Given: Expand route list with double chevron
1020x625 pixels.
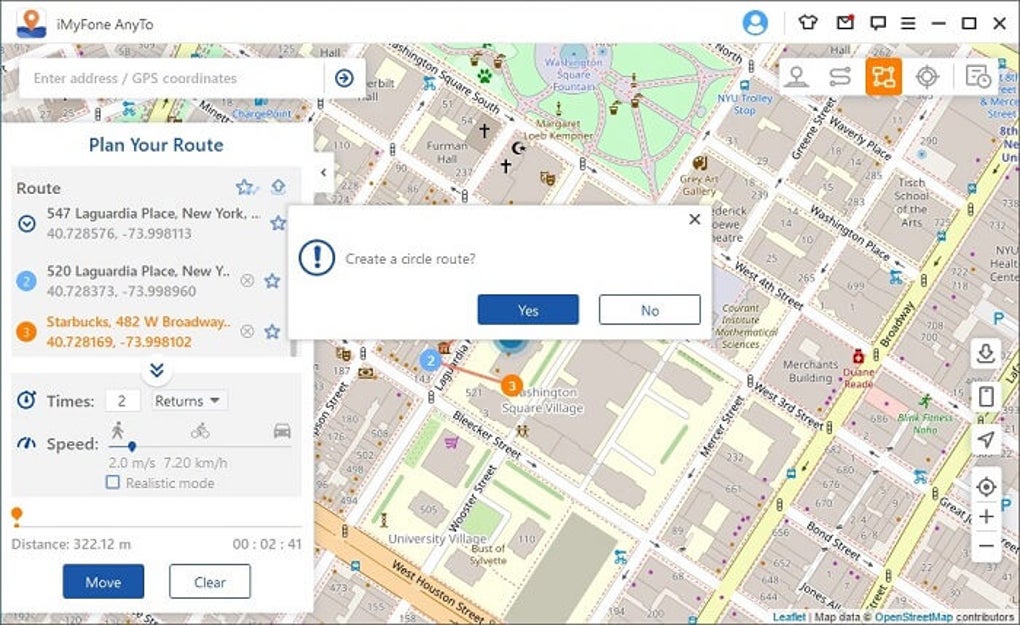Looking at the screenshot, I should coord(157,370).
